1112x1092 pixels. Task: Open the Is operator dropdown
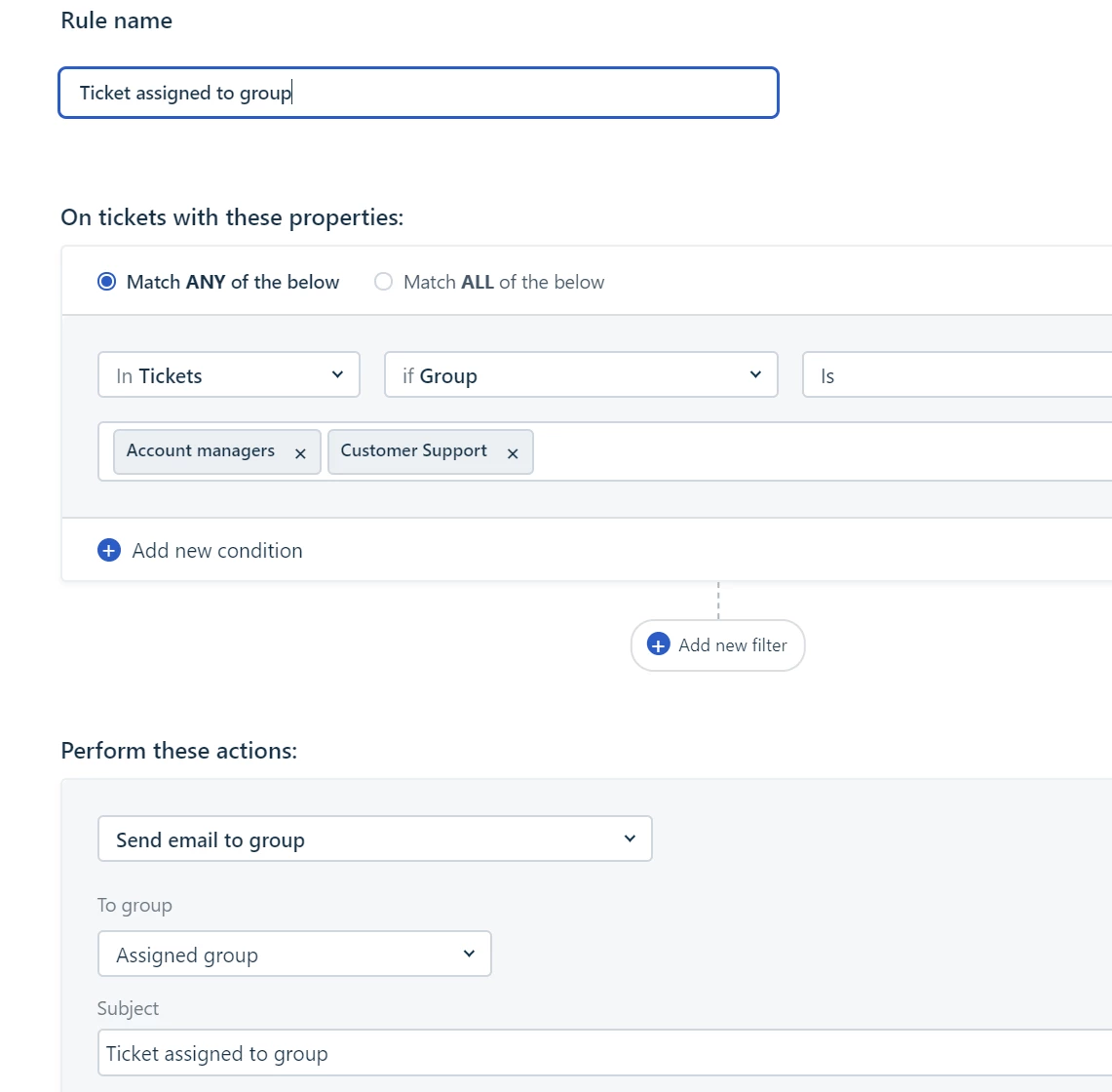click(x=955, y=375)
